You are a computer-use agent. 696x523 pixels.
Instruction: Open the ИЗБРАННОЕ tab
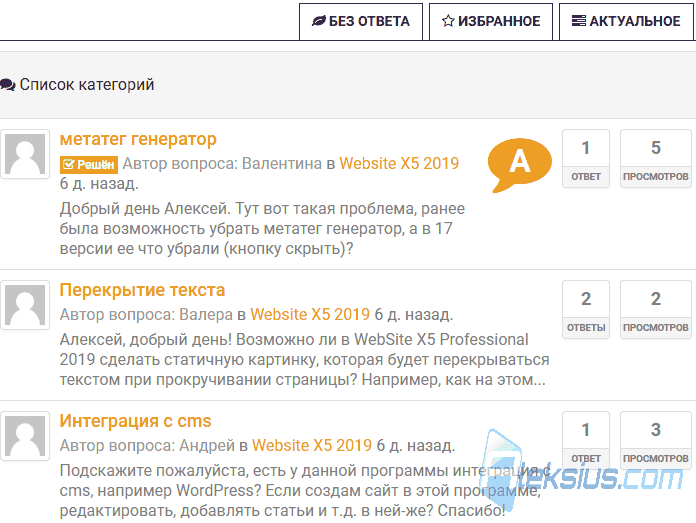coord(491,21)
